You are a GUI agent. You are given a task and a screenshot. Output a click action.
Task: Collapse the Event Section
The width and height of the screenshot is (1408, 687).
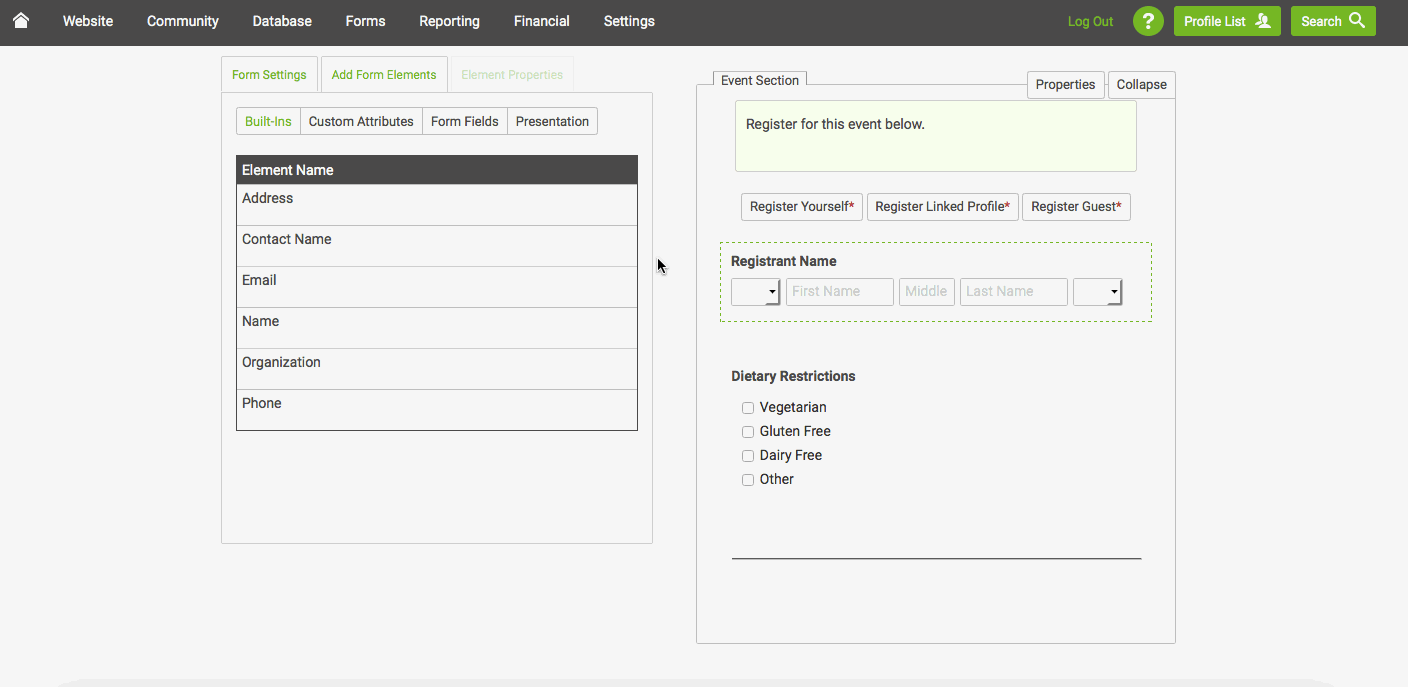tap(1142, 85)
